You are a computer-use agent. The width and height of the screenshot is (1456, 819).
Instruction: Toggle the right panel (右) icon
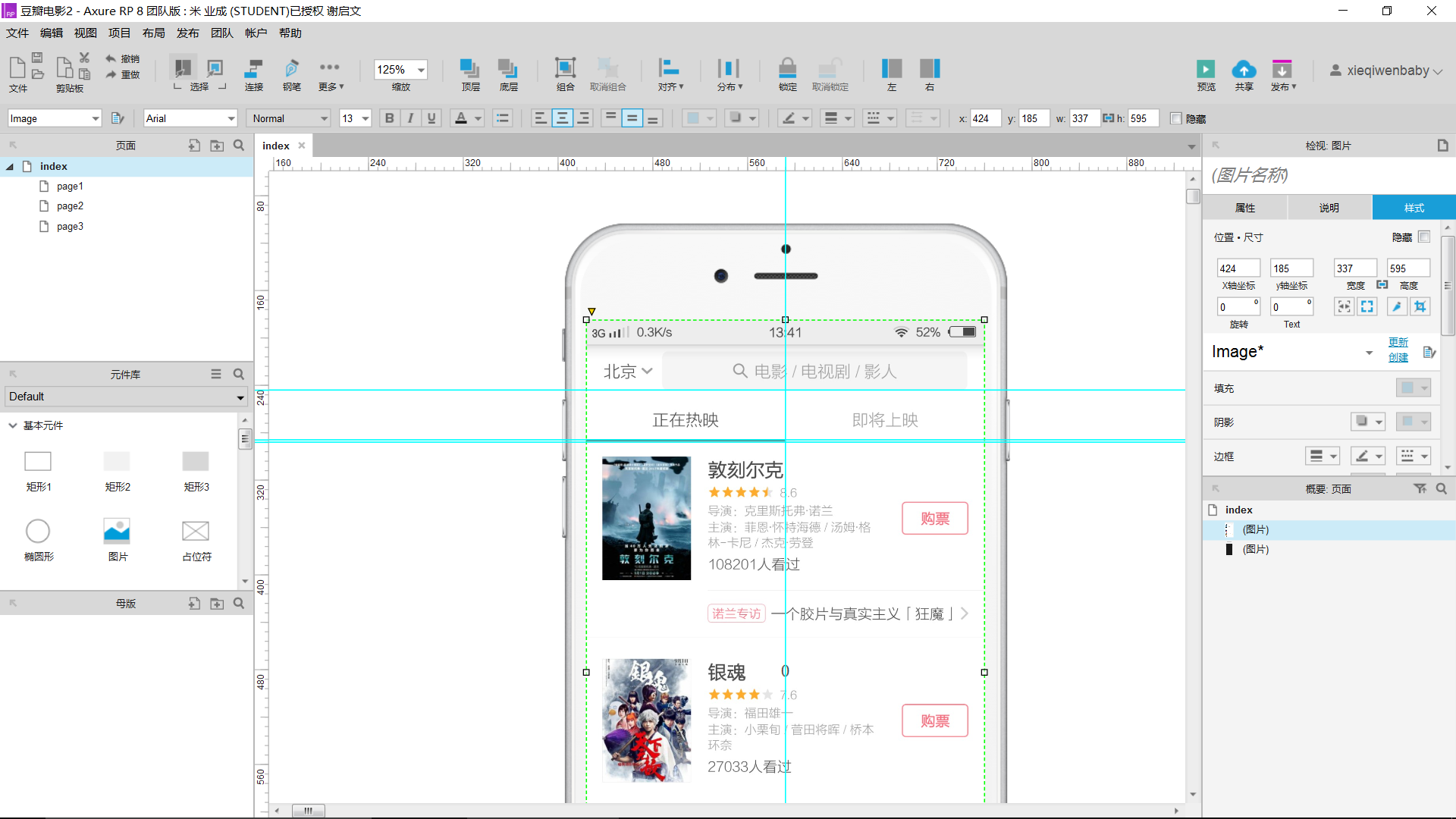tap(930, 74)
